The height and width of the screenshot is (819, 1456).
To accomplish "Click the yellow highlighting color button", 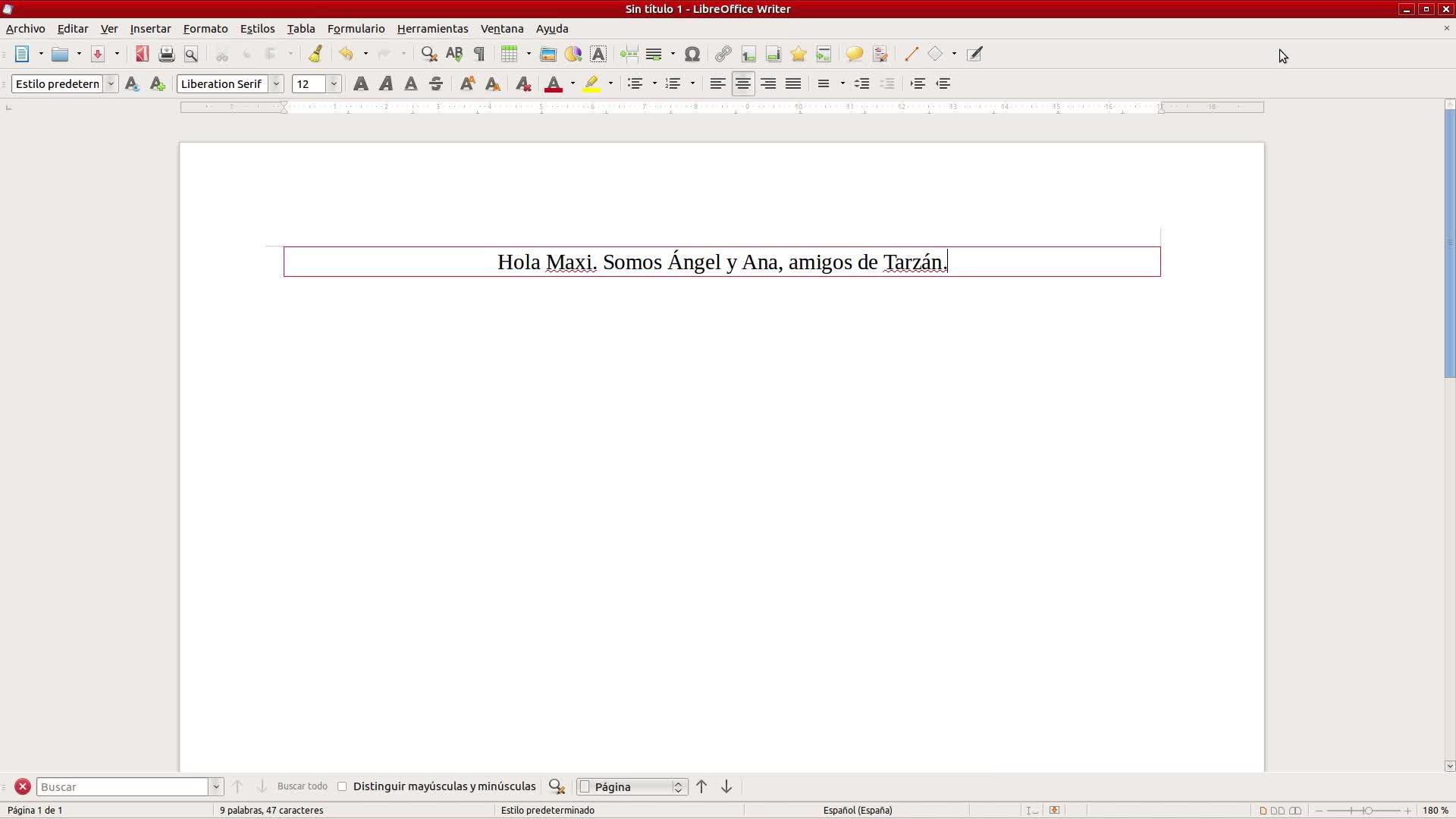I will click(x=591, y=83).
